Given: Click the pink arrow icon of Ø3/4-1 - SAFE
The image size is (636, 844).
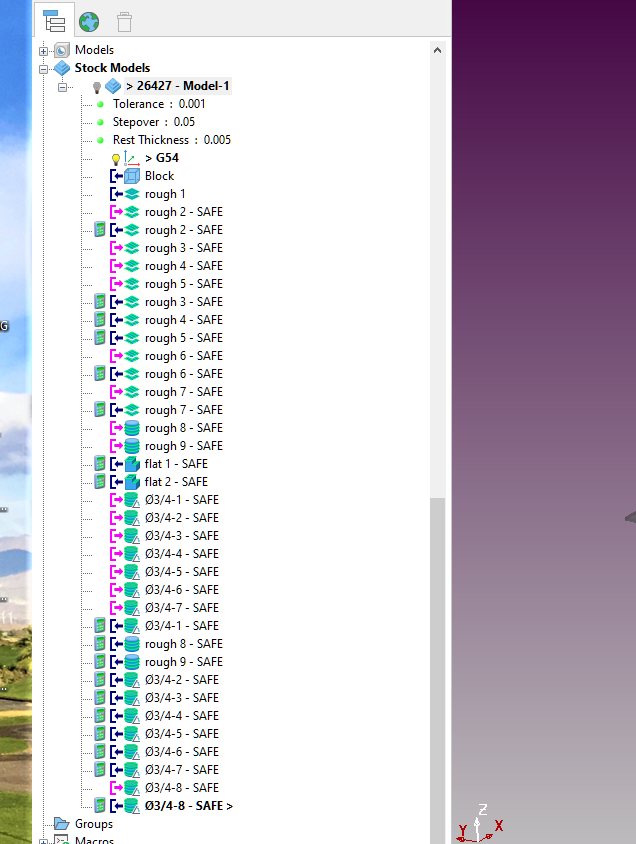Looking at the screenshot, I should pyautogui.click(x=116, y=500).
